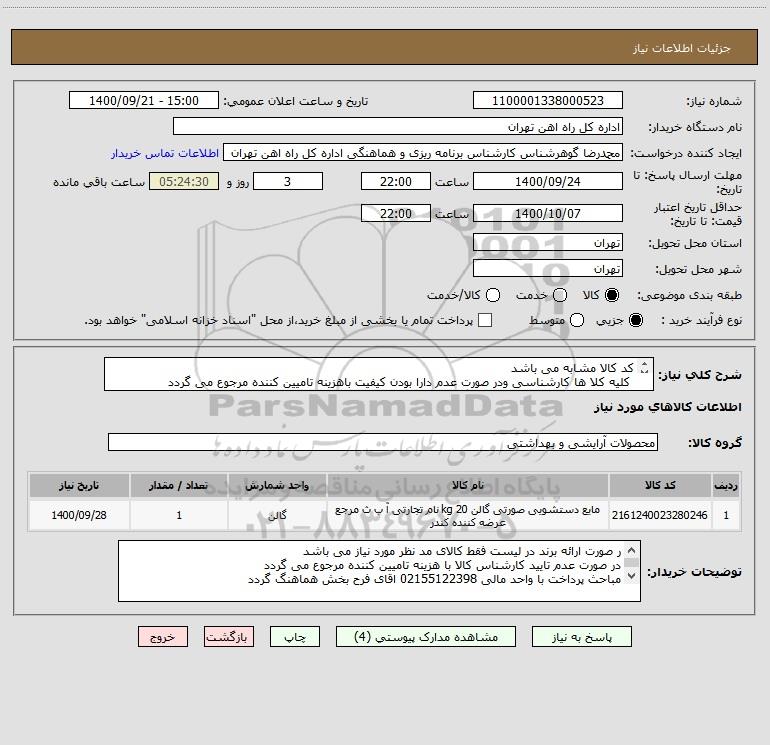
Task: Click the گروه کالا field محصولات آرایشی و بهداشتی
Action: [x=383, y=442]
